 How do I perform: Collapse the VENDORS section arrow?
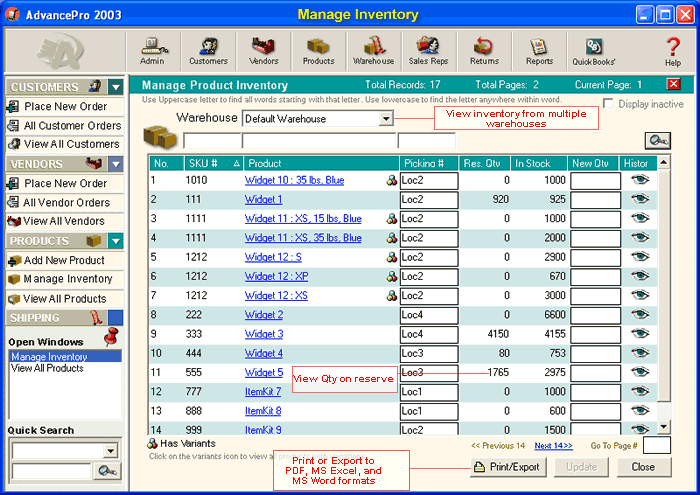[116, 164]
